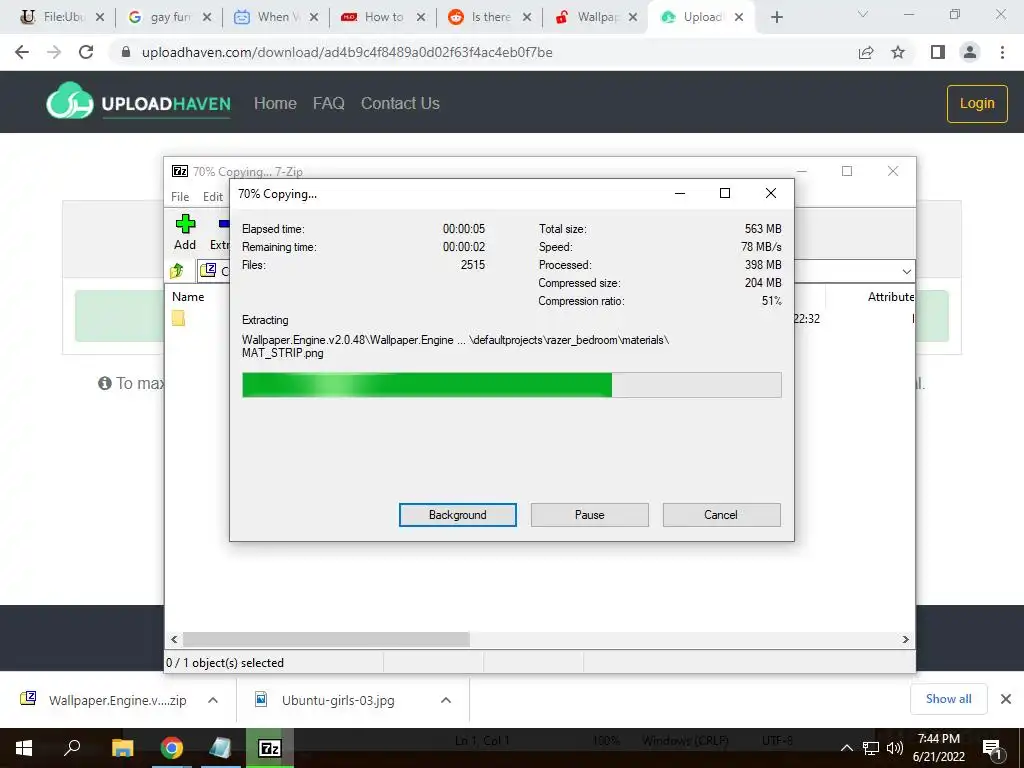Pause the 7-Zip extraction
Image resolution: width=1024 pixels, height=768 pixels.
pyautogui.click(x=589, y=515)
